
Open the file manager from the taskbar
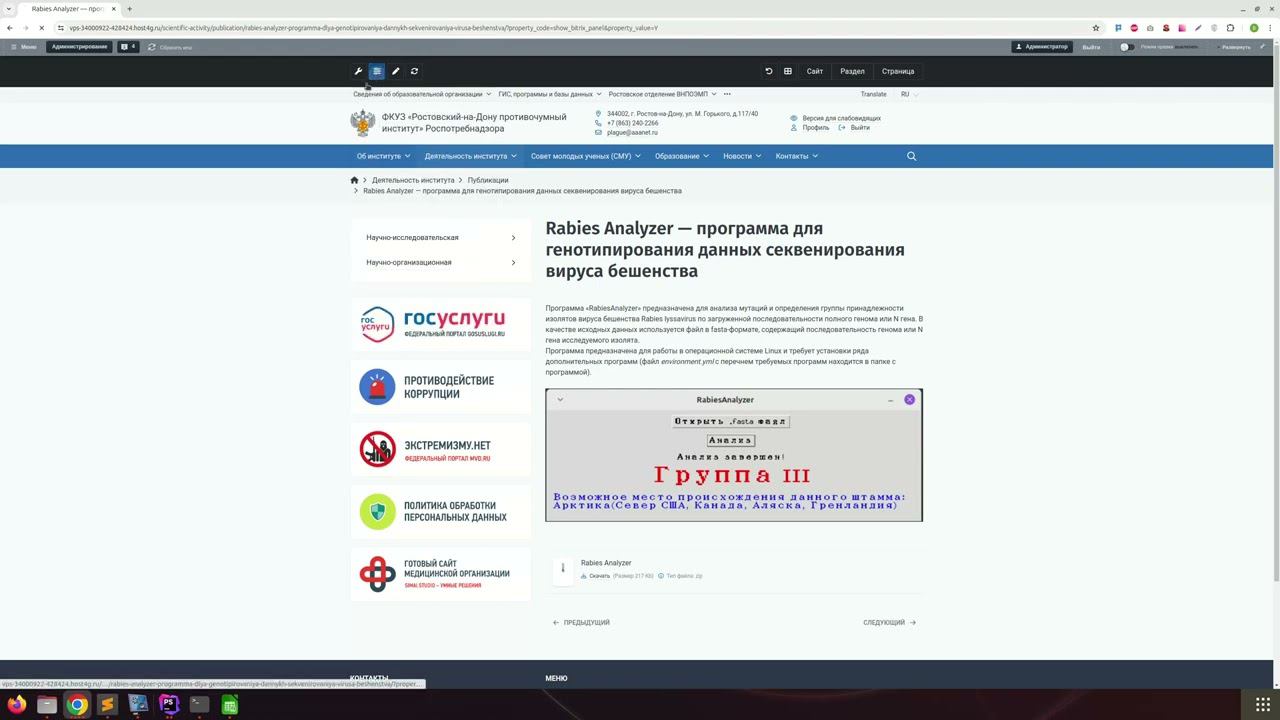(47, 705)
